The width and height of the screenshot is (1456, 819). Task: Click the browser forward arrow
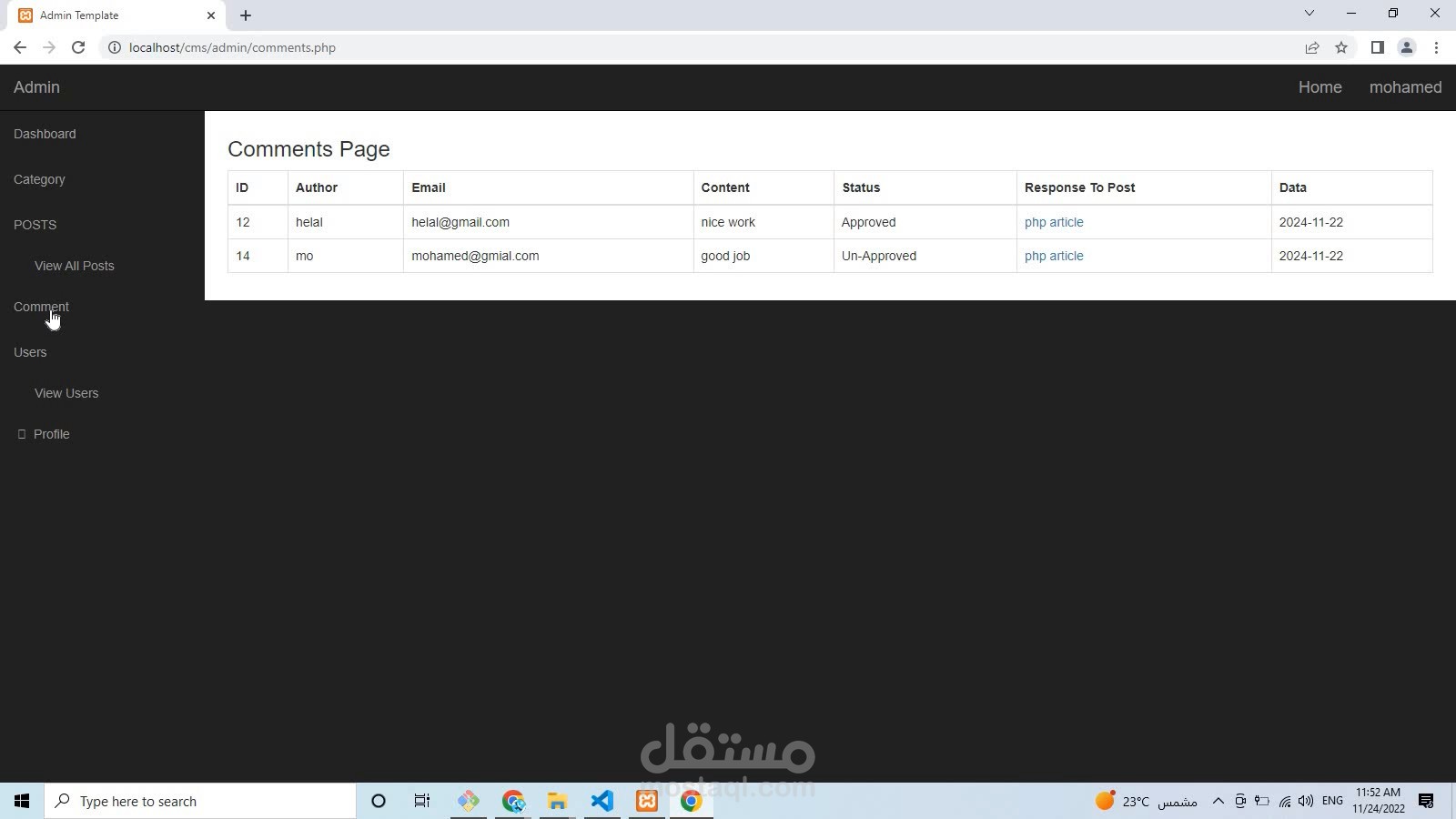click(49, 47)
